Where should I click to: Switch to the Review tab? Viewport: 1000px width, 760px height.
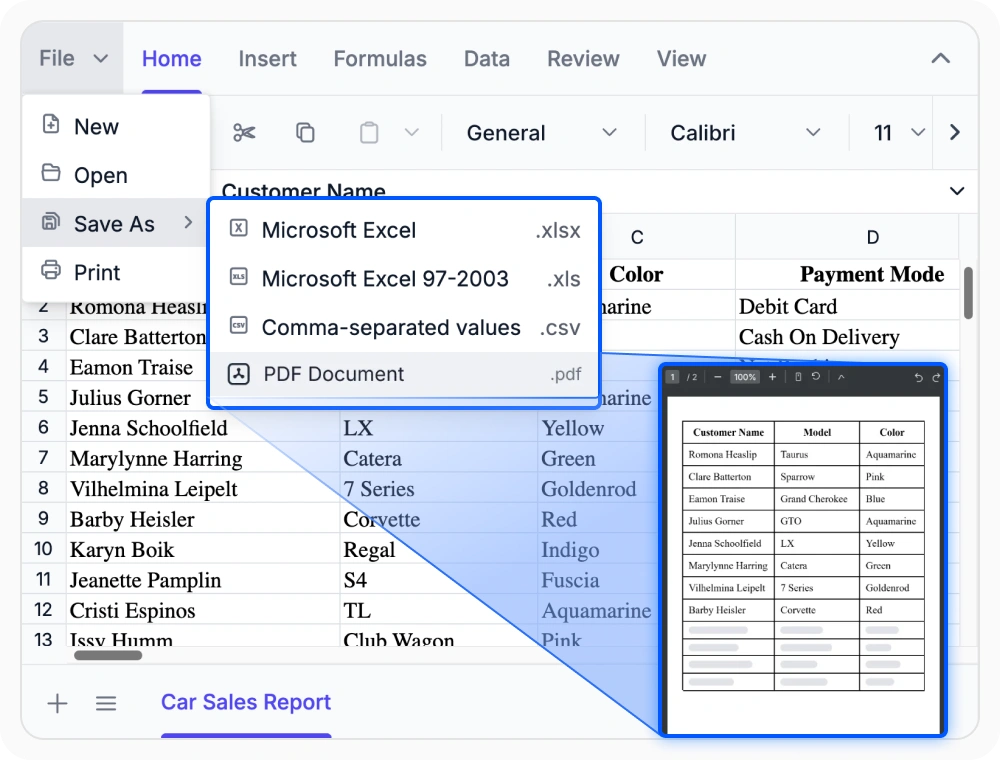[583, 59]
